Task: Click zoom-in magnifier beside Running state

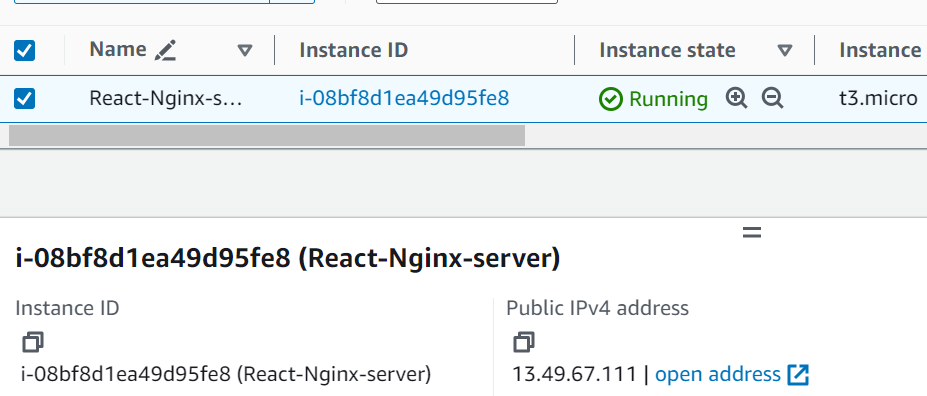Action: pos(736,98)
